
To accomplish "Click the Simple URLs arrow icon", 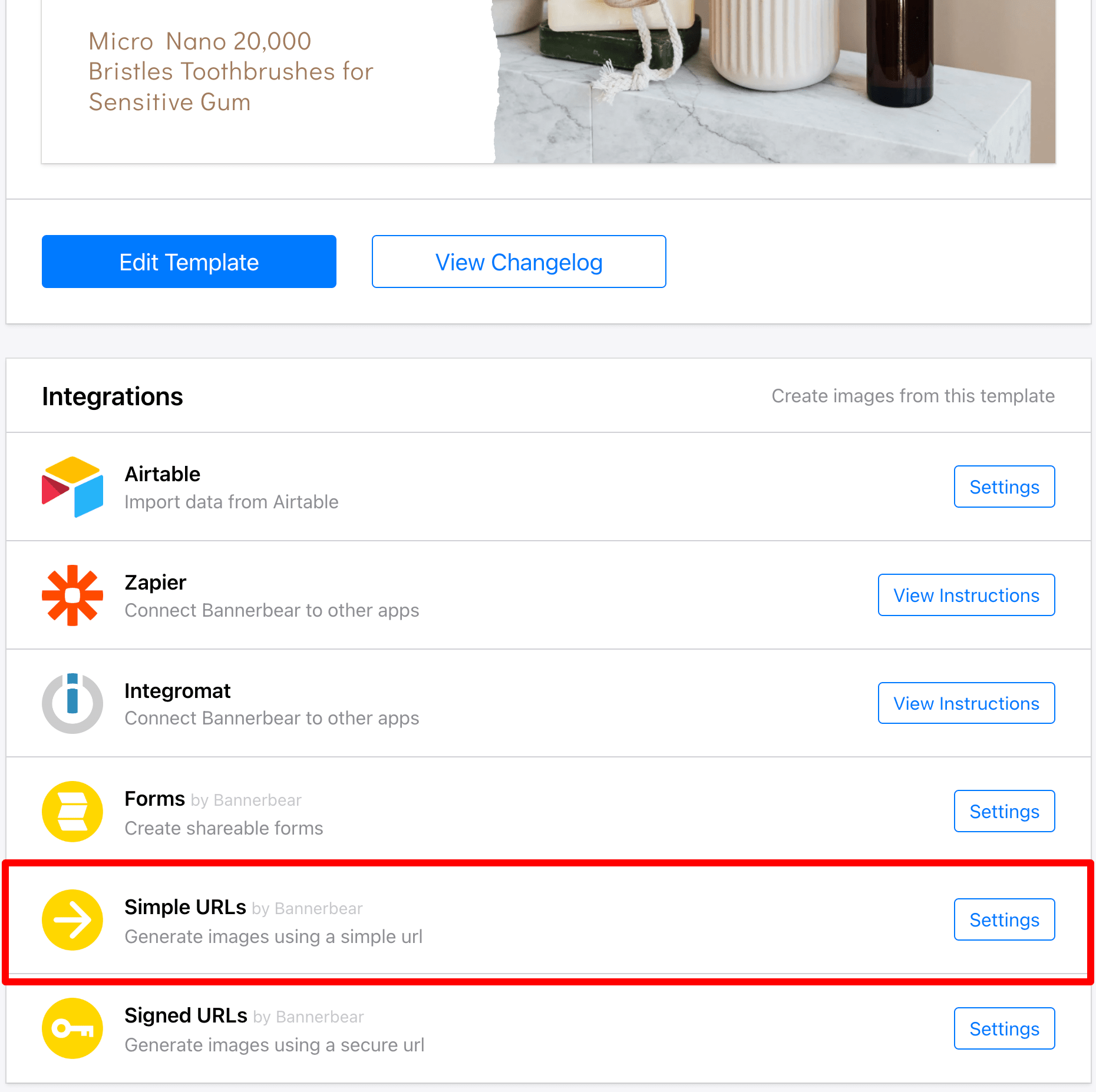I will point(72,920).
